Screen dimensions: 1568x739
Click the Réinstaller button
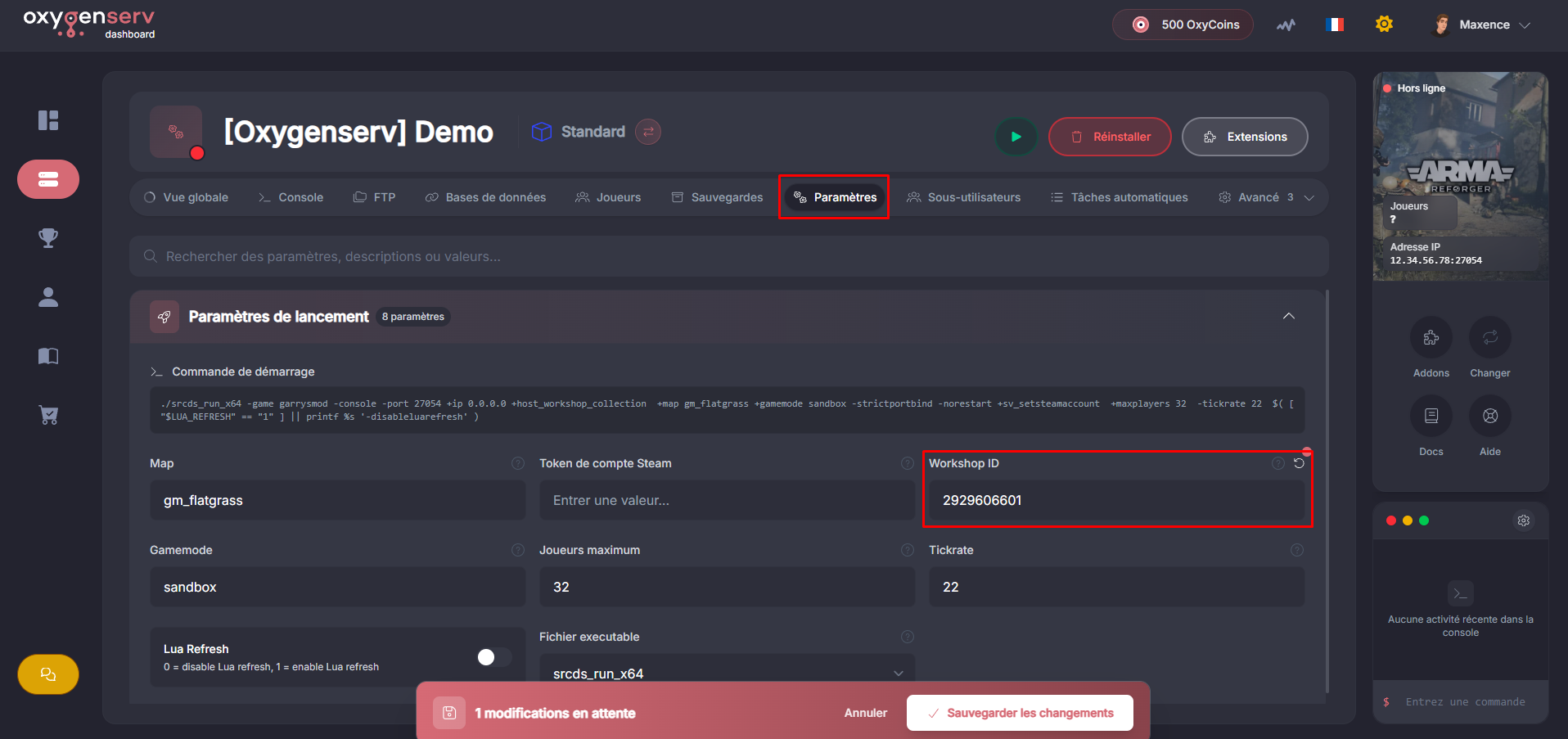coord(1110,137)
